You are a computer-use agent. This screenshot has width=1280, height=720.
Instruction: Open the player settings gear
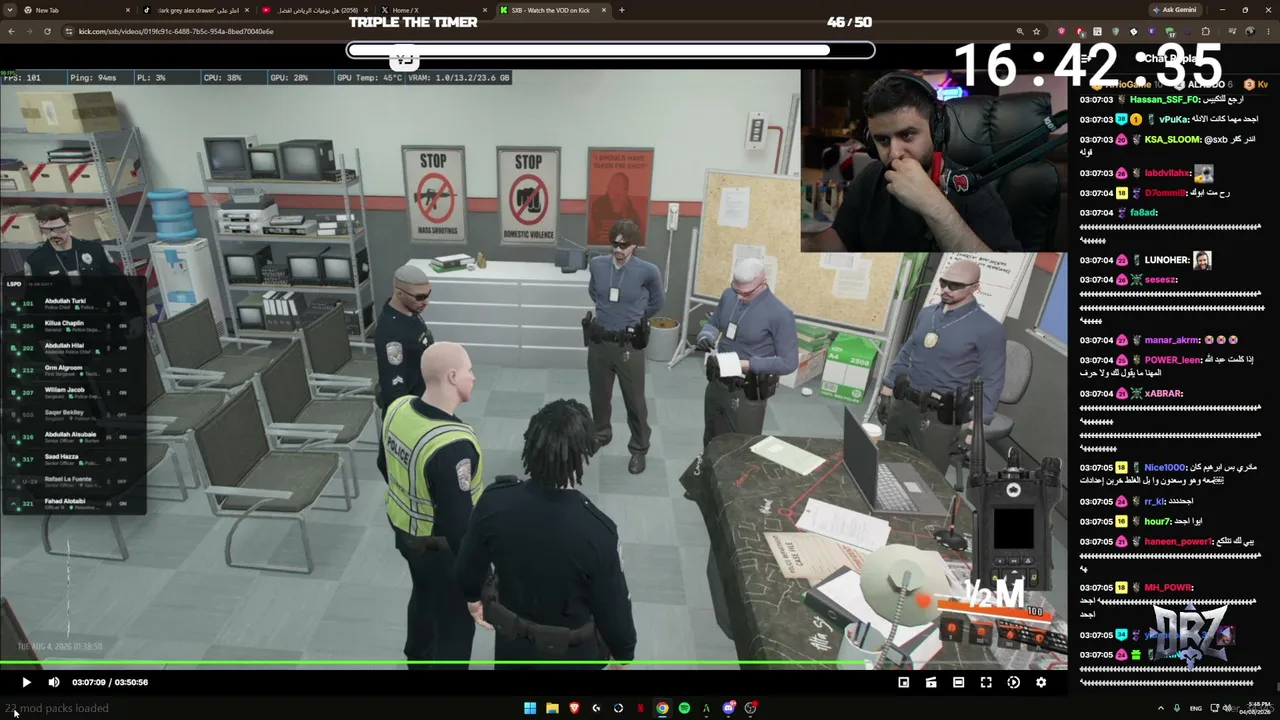point(1041,682)
